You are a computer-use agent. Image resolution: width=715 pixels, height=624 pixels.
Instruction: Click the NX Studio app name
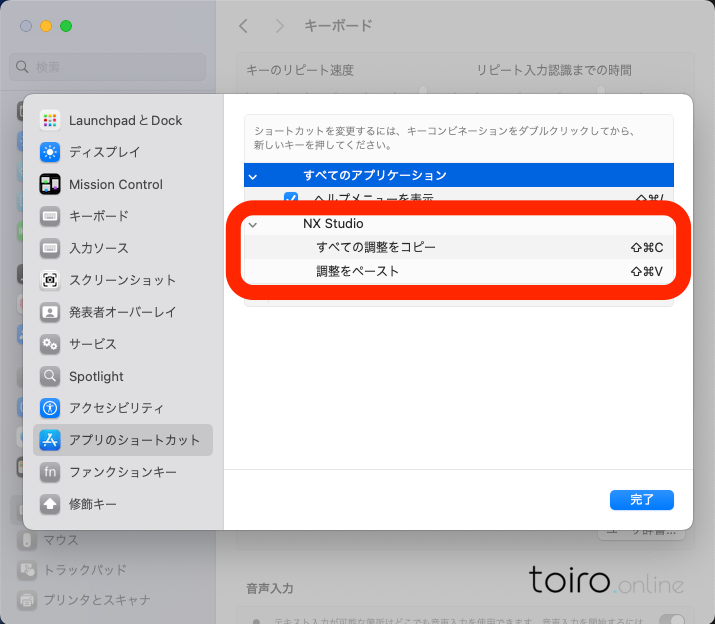(333, 224)
